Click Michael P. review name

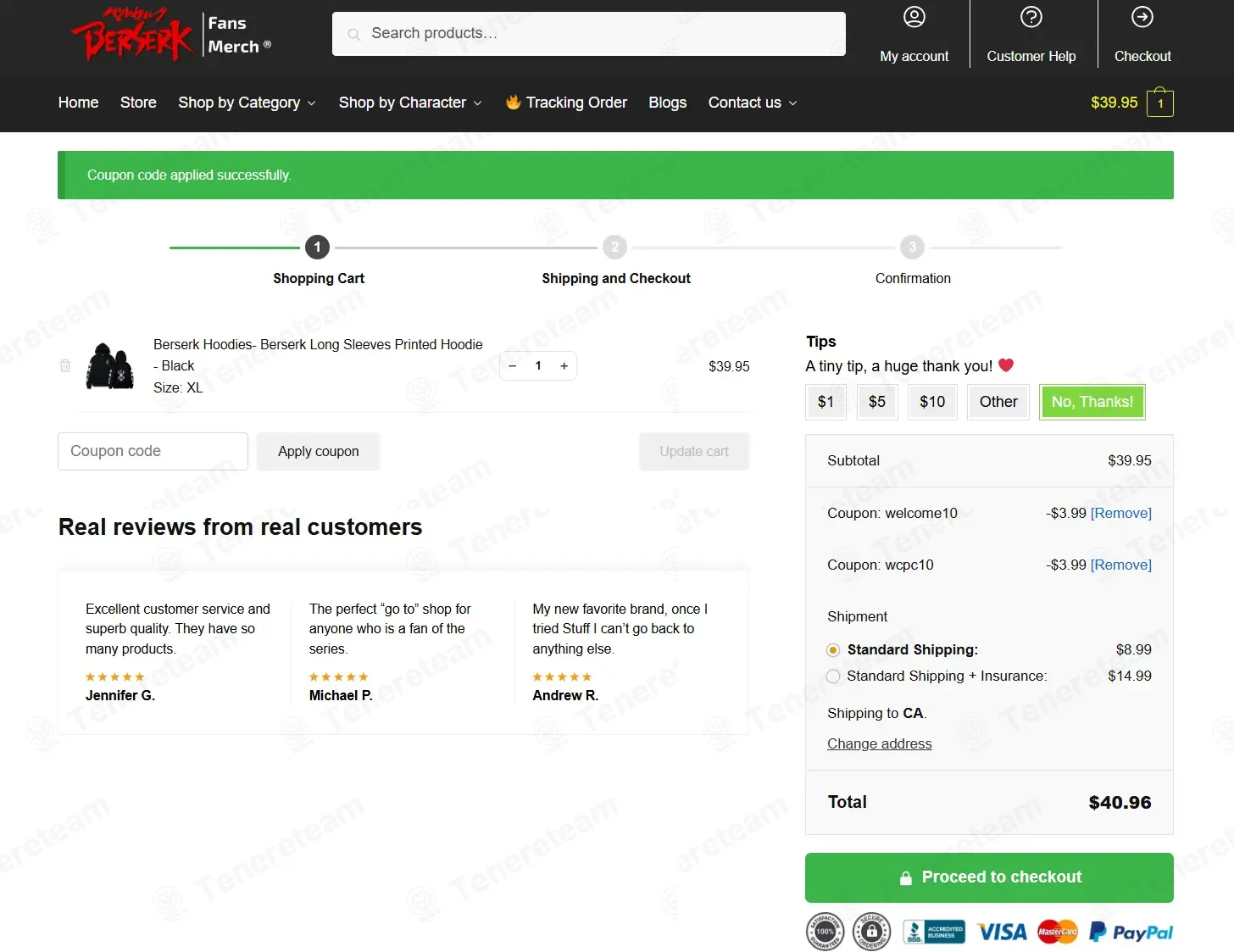pyautogui.click(x=341, y=695)
